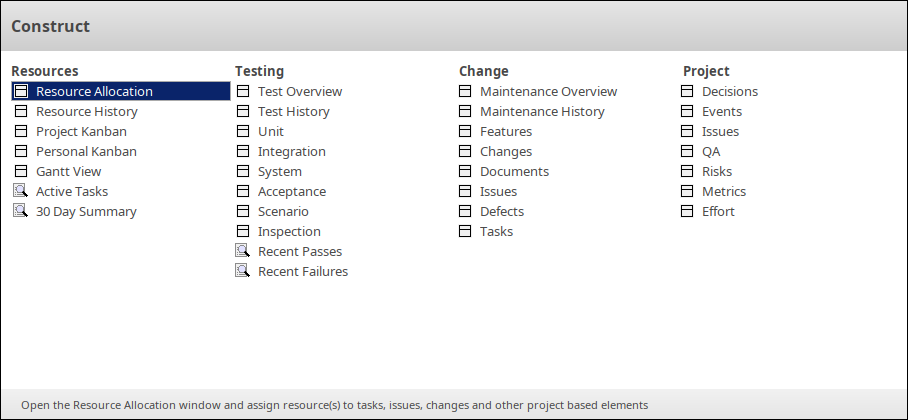
Task: Click the Recent Failures search icon
Action: click(243, 271)
